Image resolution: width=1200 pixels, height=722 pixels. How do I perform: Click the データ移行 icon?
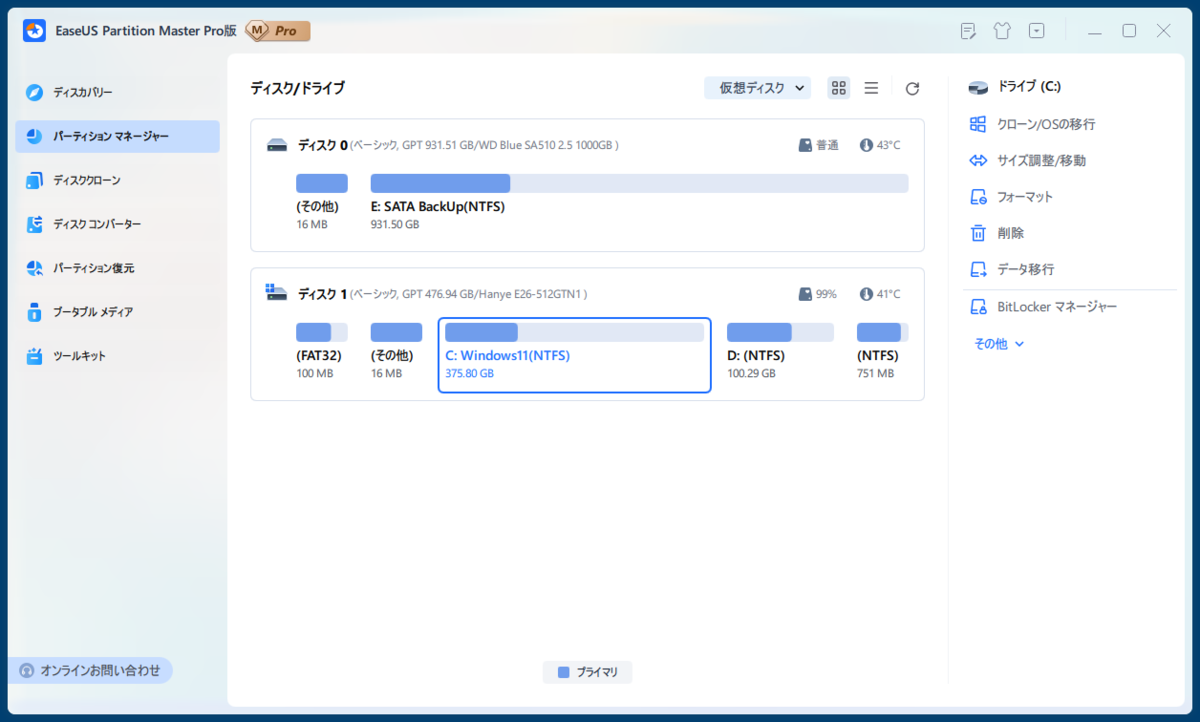[978, 270]
